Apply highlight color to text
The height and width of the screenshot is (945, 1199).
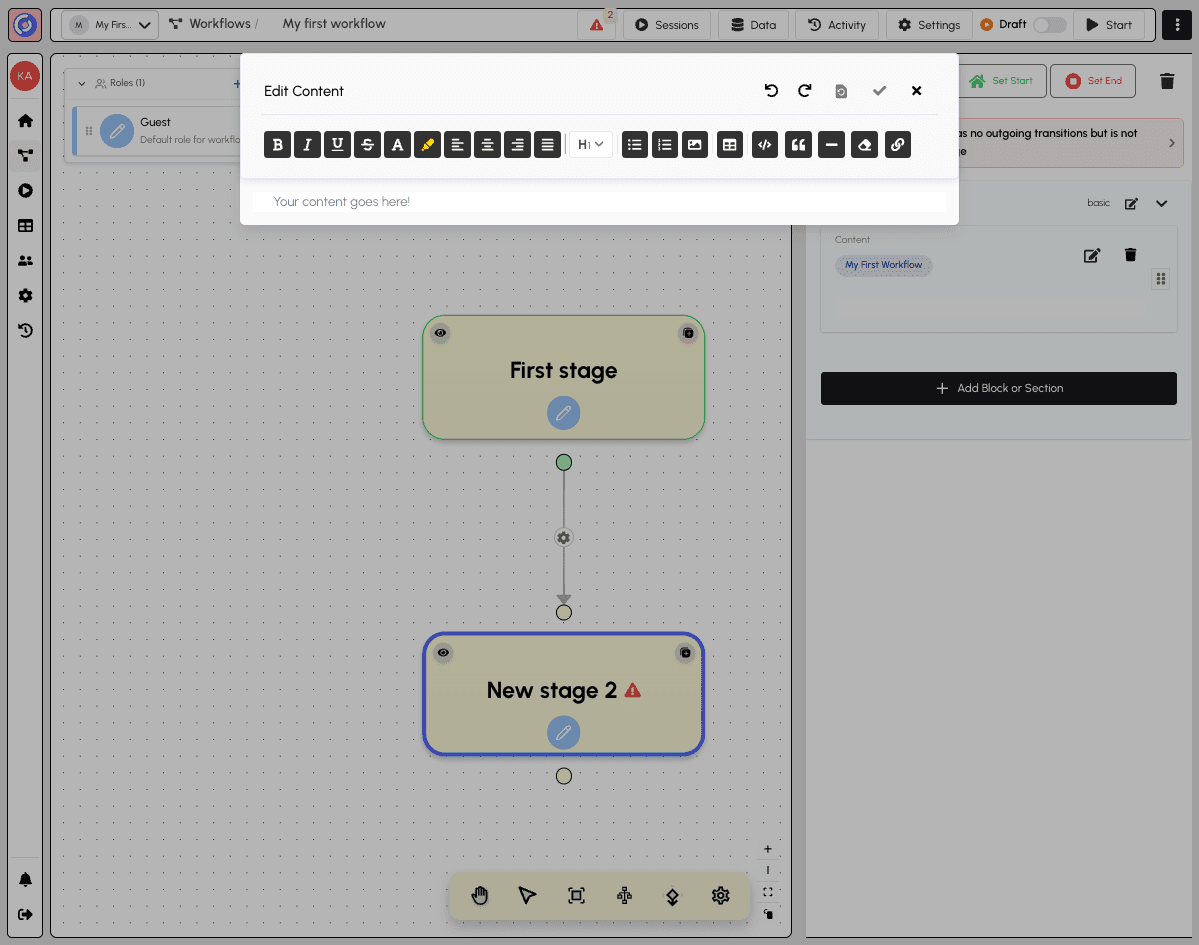click(427, 145)
